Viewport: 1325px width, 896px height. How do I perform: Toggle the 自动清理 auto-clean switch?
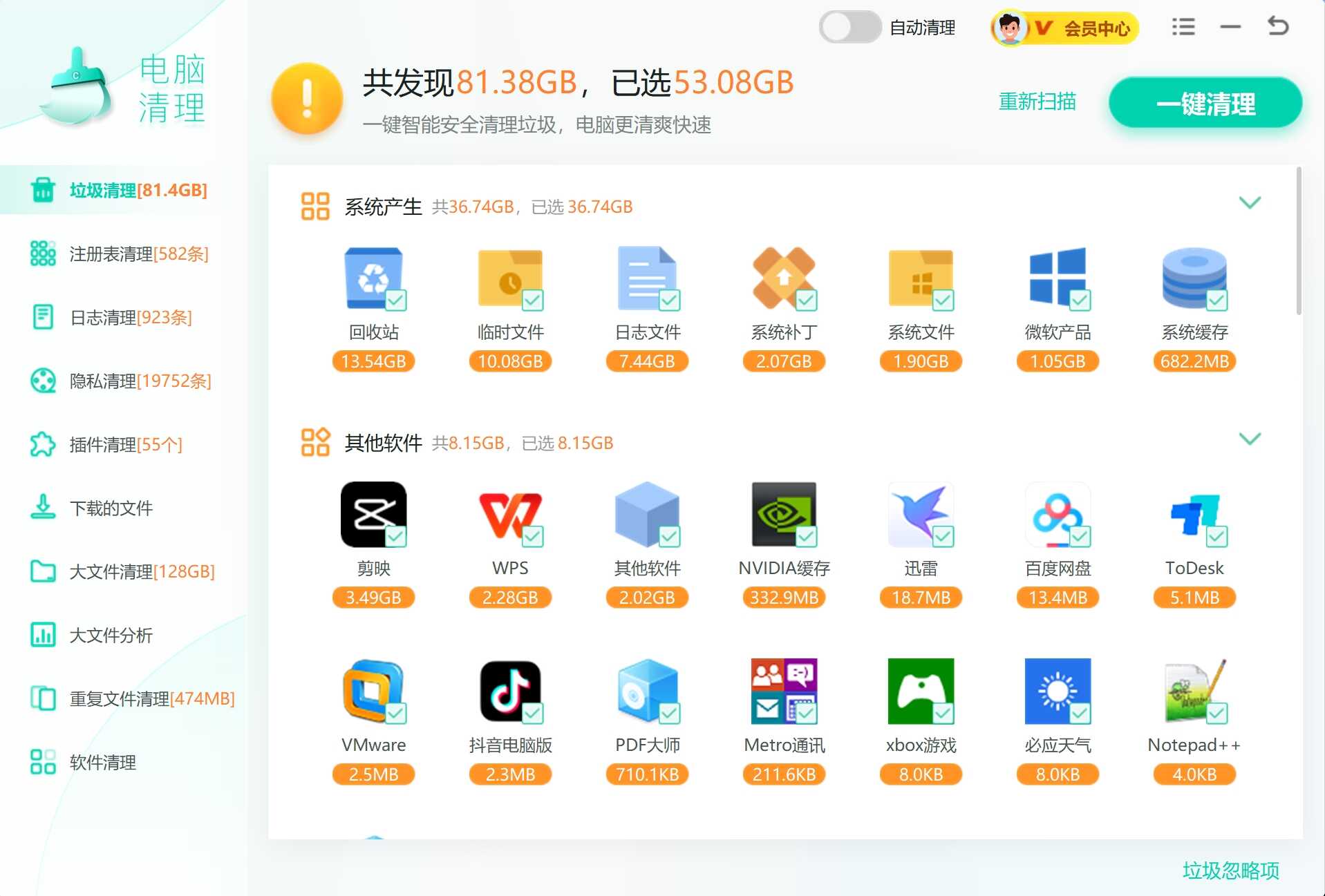point(849,28)
